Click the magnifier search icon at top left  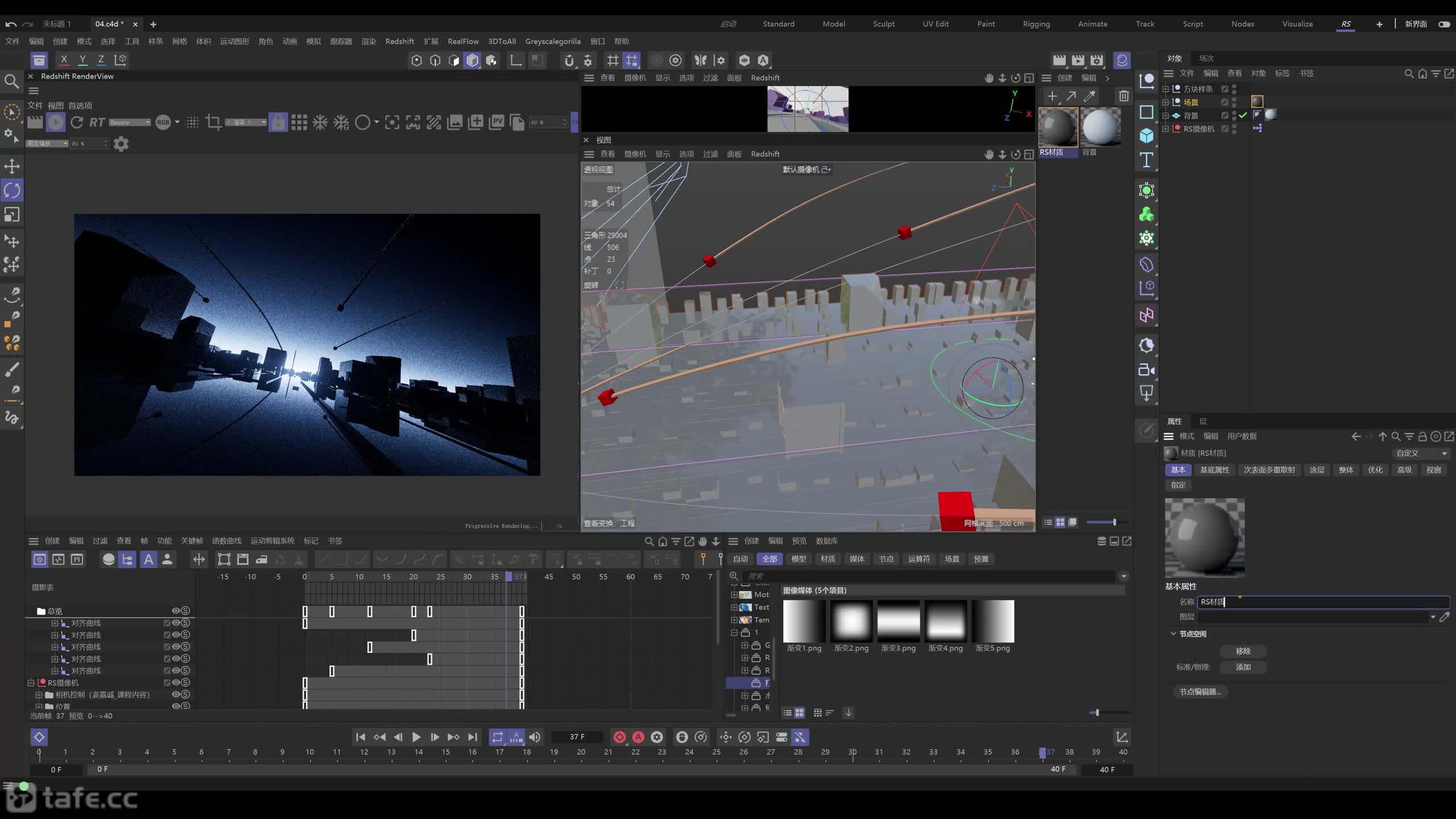[x=11, y=81]
